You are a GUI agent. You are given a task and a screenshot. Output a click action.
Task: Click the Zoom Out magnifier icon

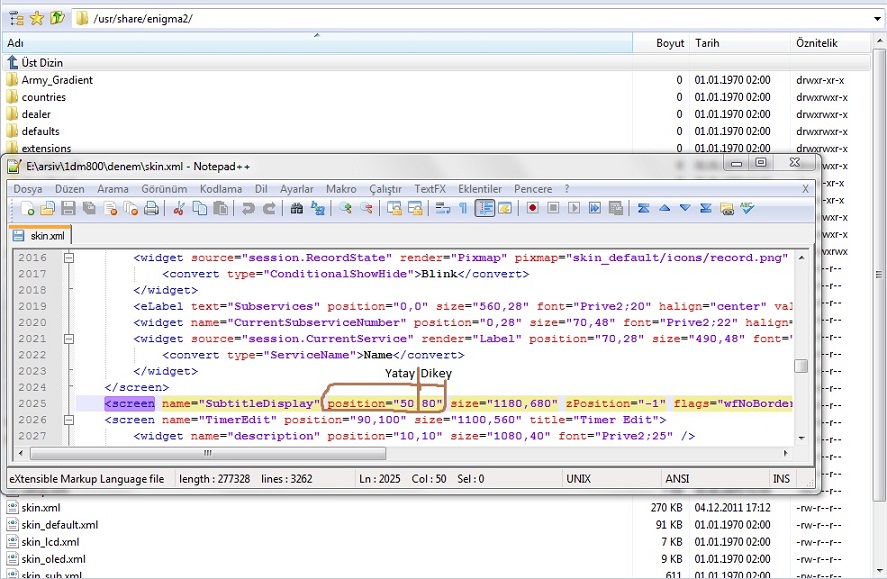(366, 209)
